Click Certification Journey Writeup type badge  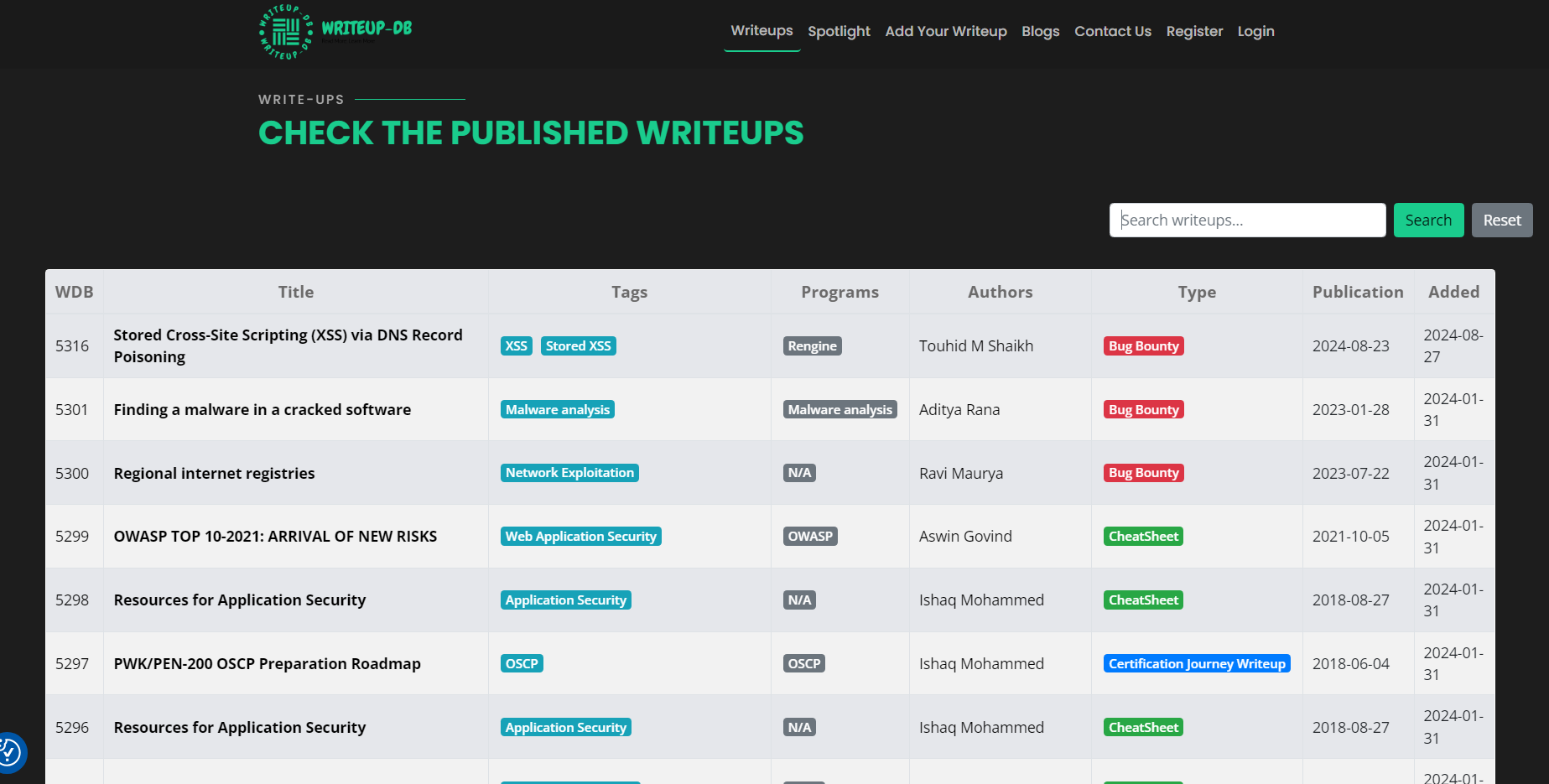point(1197,663)
